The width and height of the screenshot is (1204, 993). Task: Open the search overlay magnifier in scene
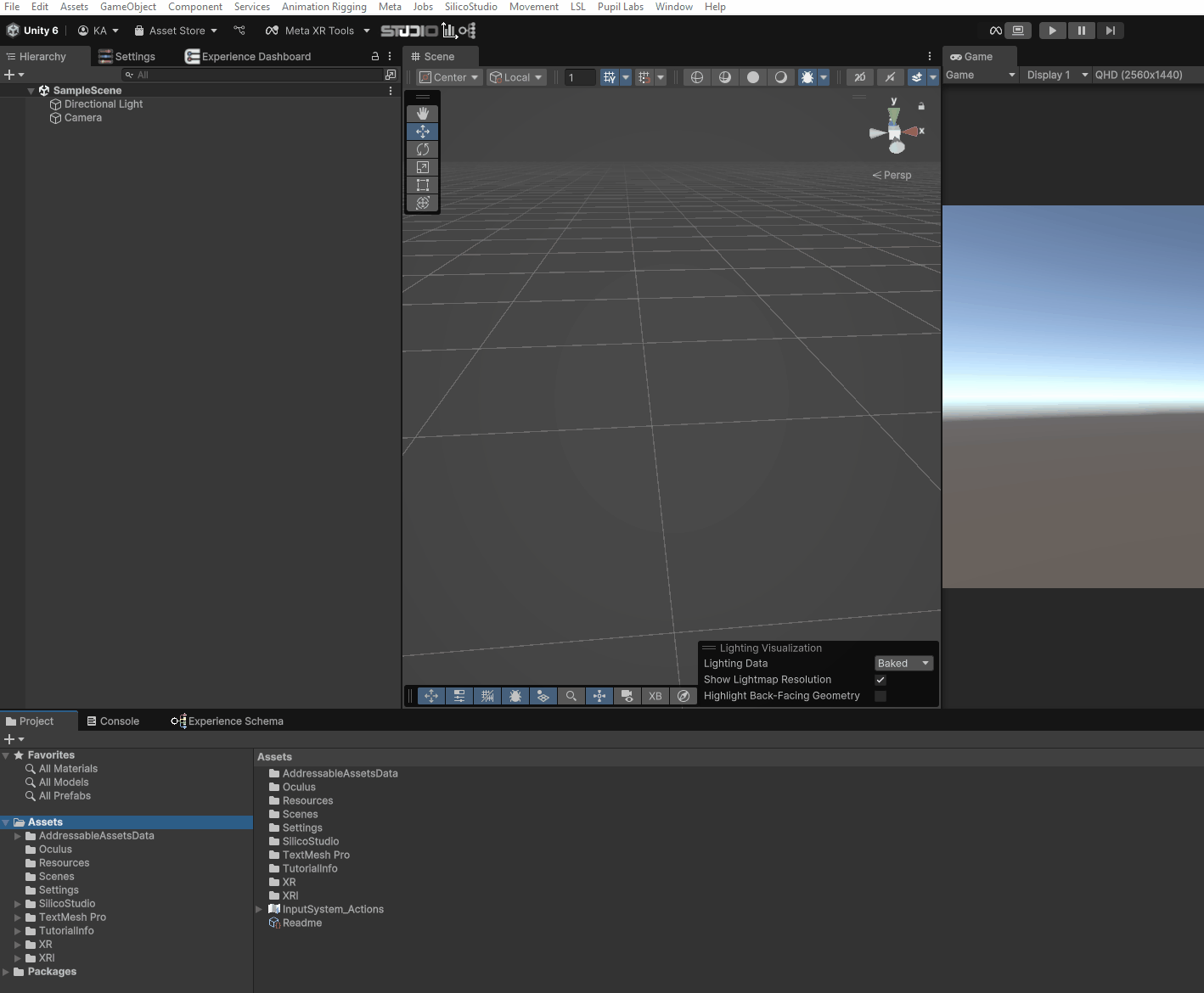click(x=571, y=696)
